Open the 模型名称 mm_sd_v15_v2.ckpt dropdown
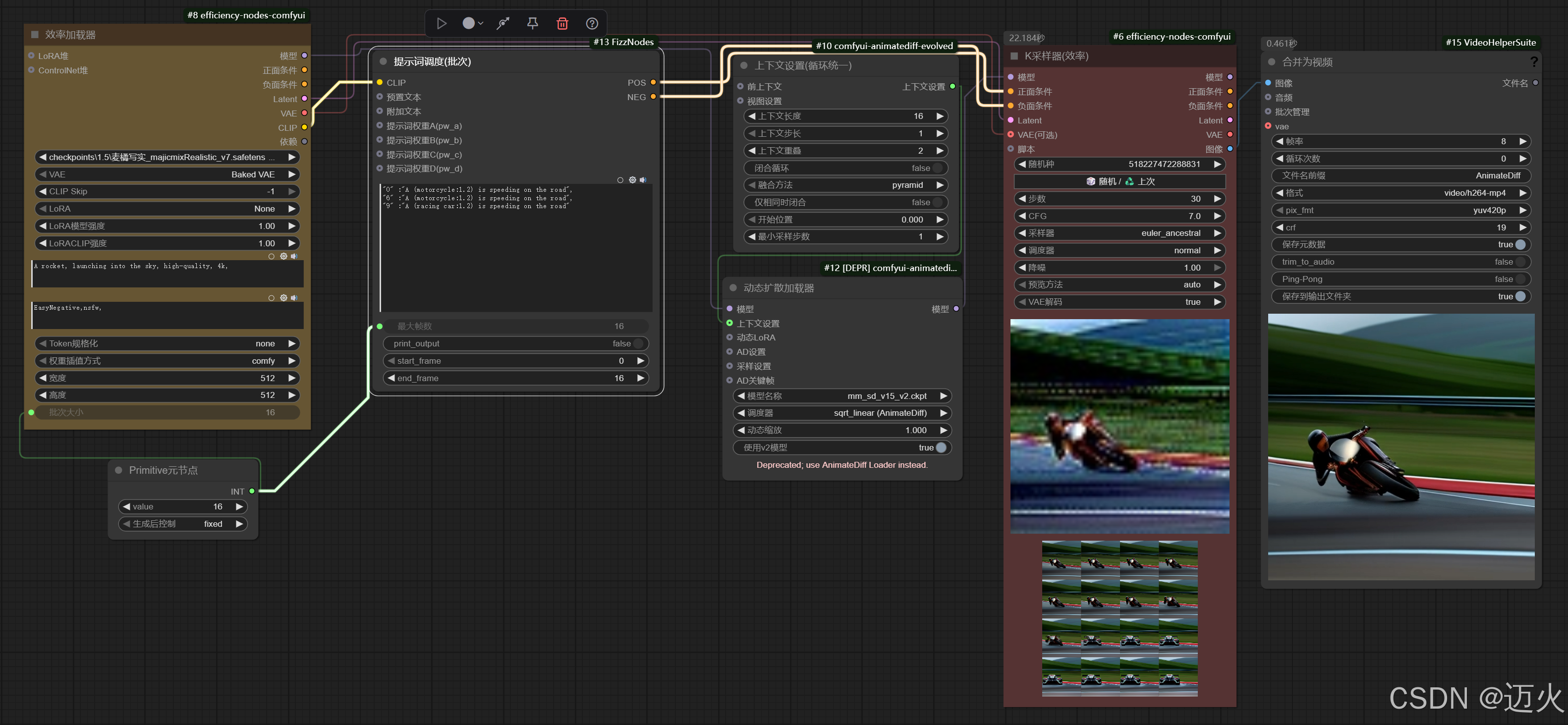This screenshot has width=1568, height=725. coord(842,395)
